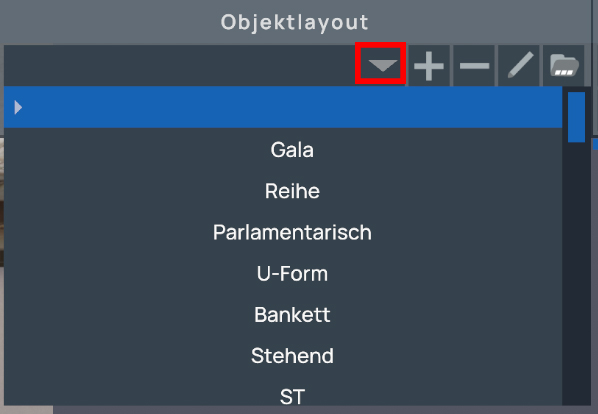This screenshot has width=598, height=414.
Task: Click the dark scrollbar track below the thumb
Action: pyautogui.click(x=576, y=274)
